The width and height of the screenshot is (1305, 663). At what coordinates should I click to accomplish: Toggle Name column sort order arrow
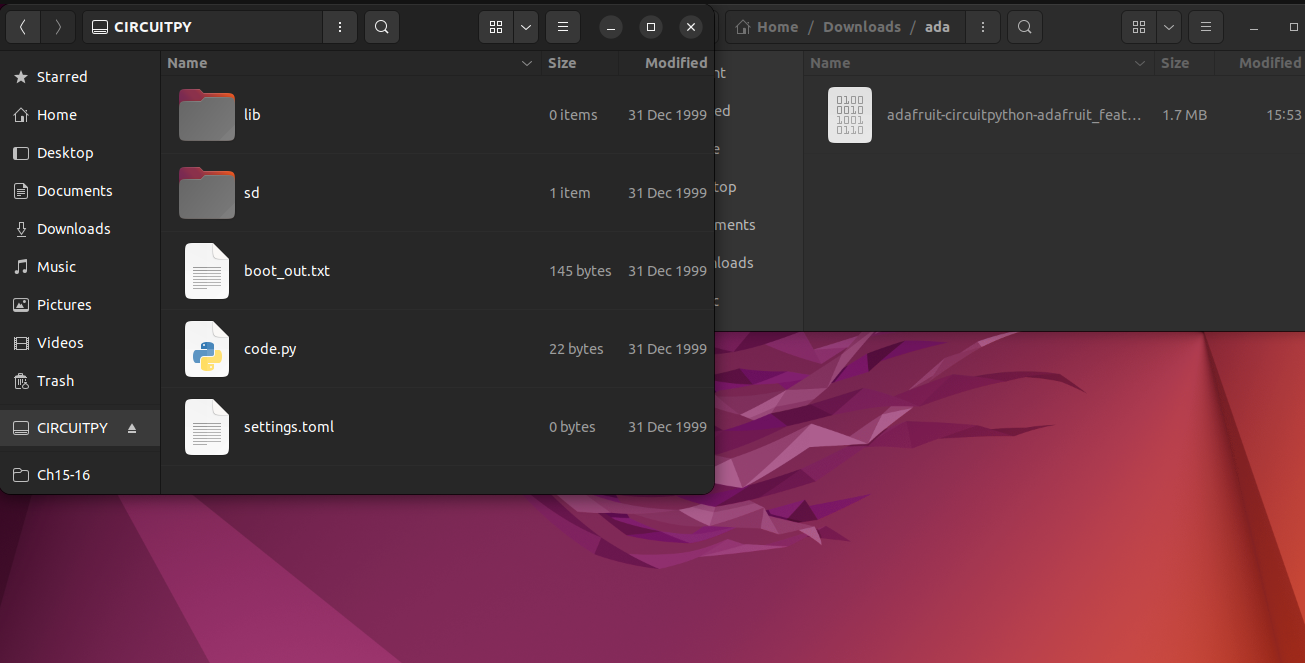[x=527, y=63]
